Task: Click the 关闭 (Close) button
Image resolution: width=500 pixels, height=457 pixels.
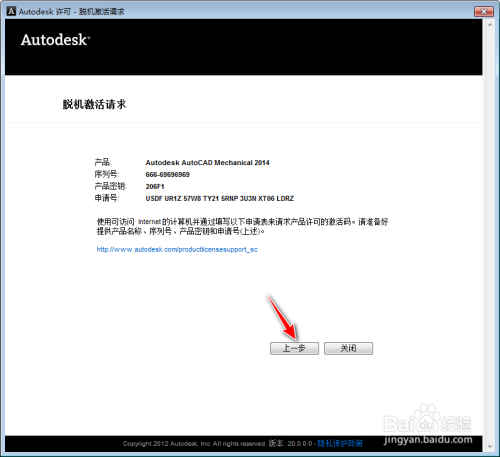Action: pyautogui.click(x=348, y=348)
